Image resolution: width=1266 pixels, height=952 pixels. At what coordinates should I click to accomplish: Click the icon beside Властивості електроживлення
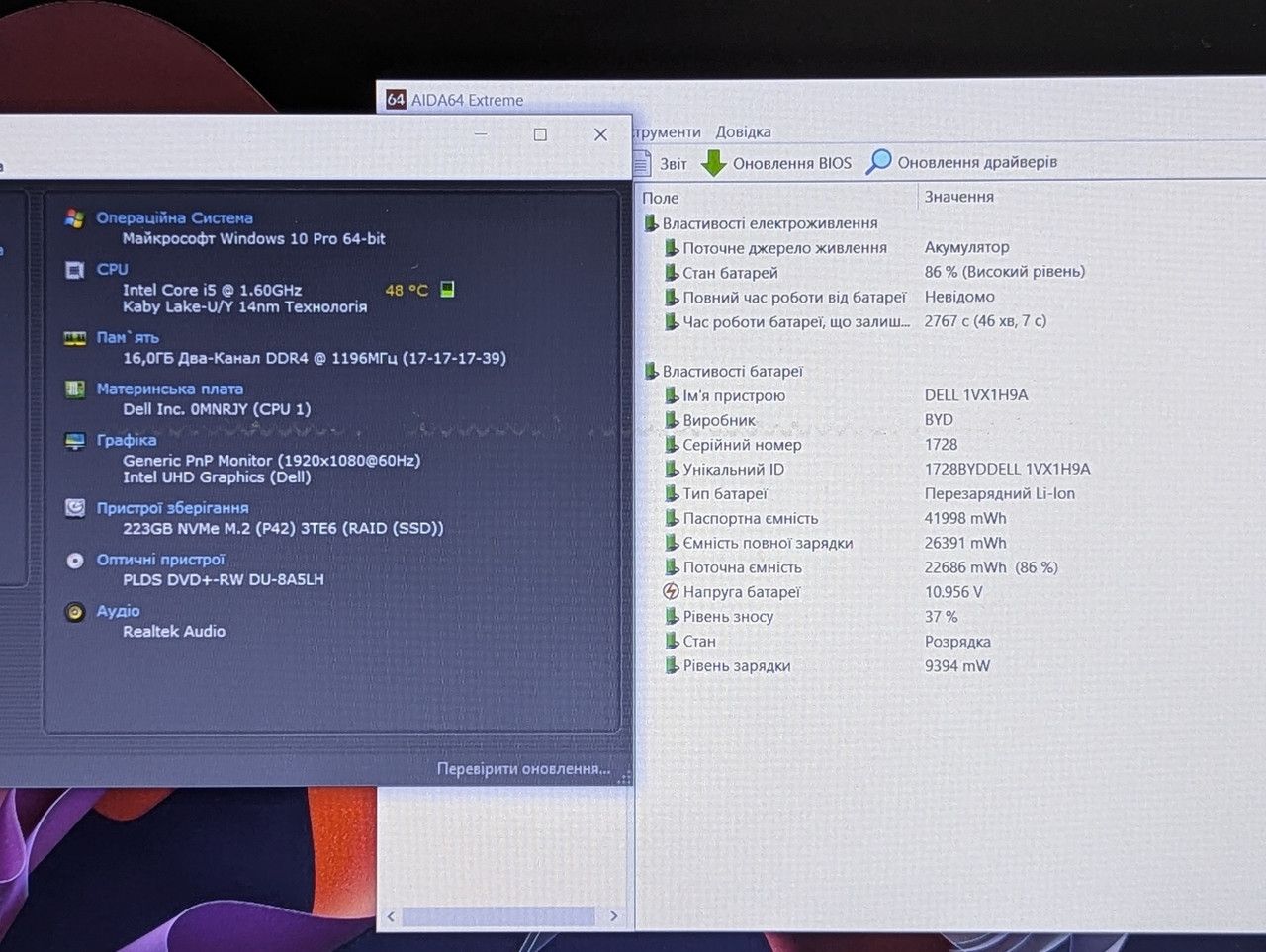coord(651,223)
